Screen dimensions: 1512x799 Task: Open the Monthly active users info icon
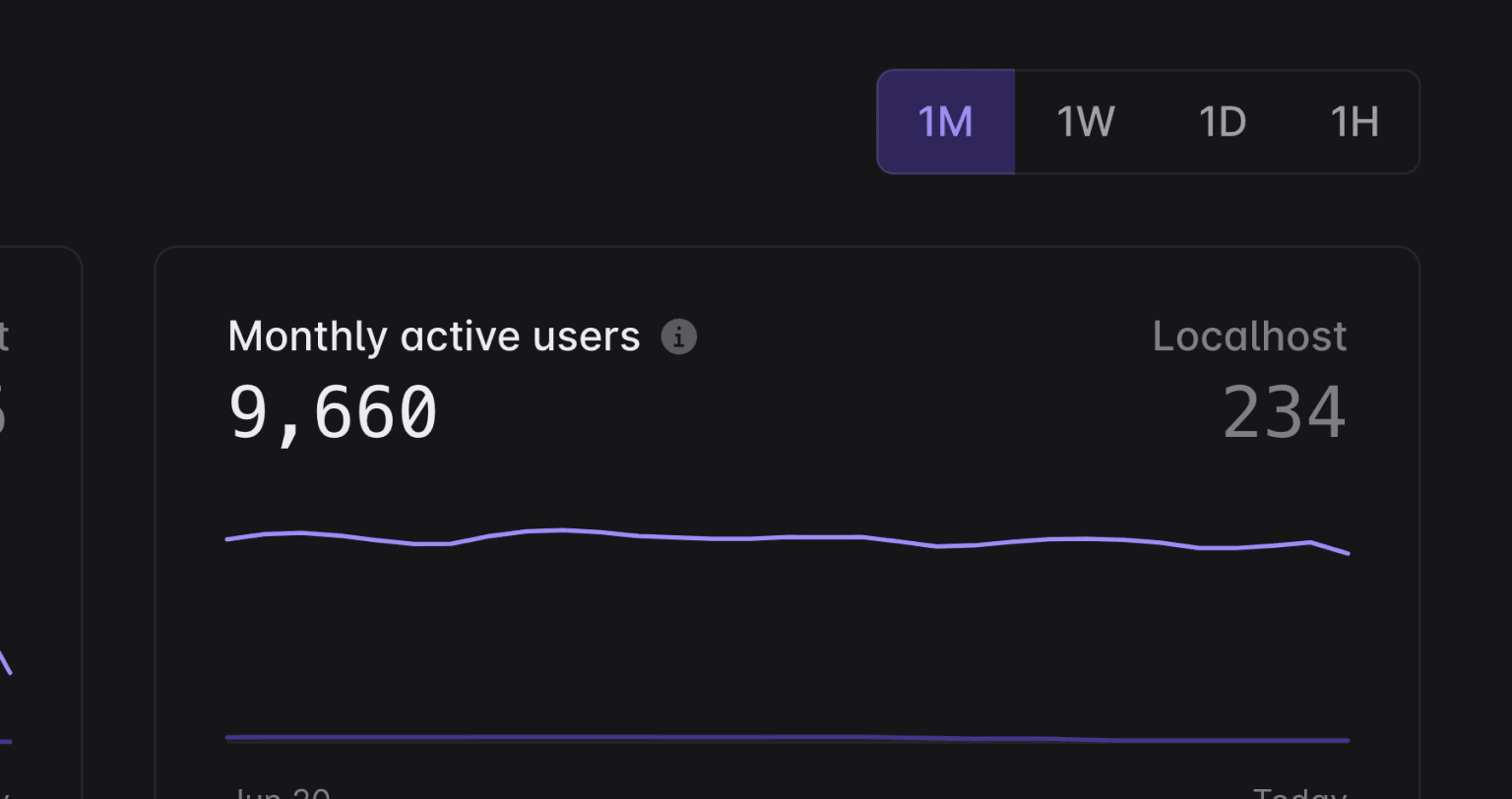tap(678, 337)
